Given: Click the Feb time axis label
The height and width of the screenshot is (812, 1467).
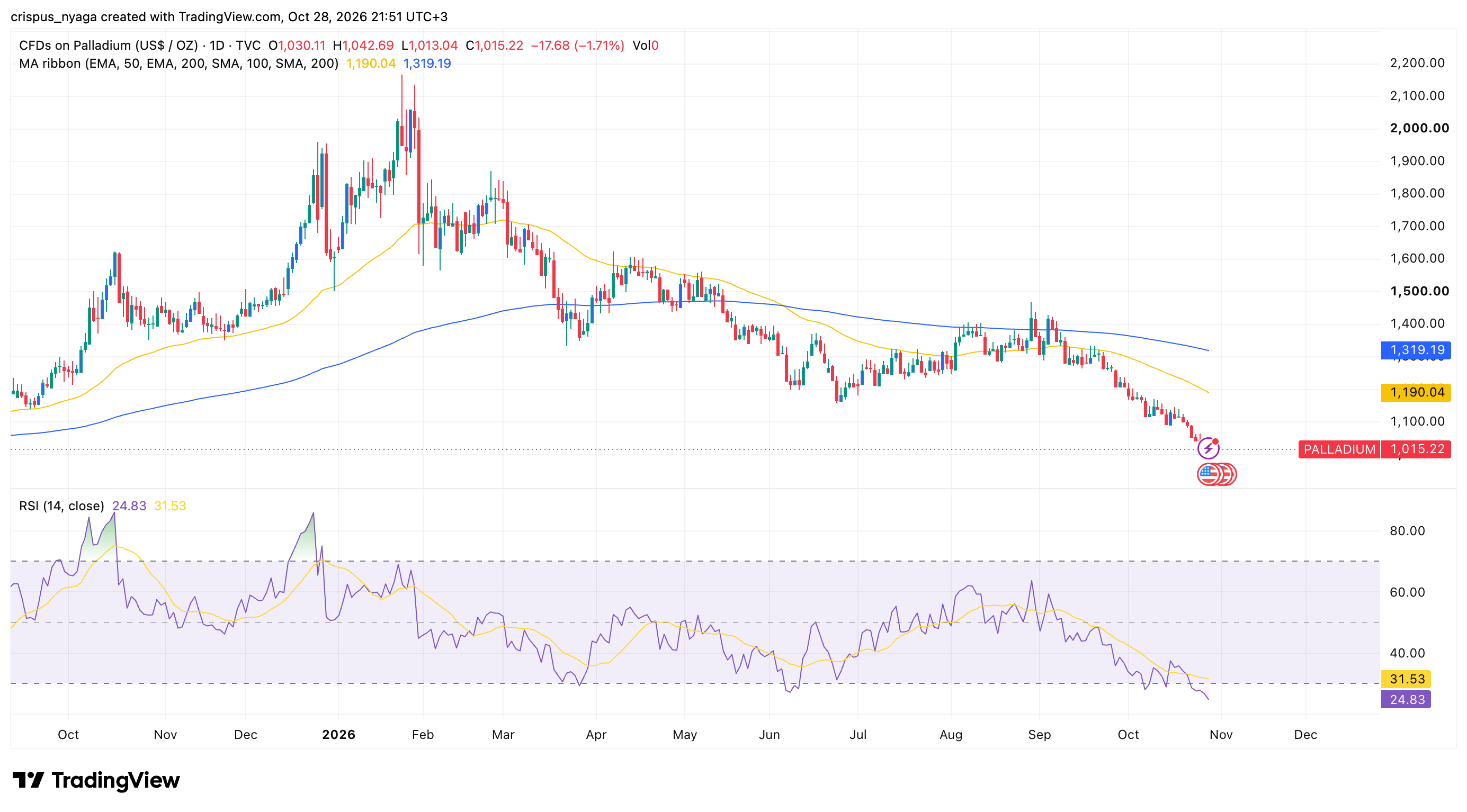Looking at the screenshot, I should [x=423, y=735].
